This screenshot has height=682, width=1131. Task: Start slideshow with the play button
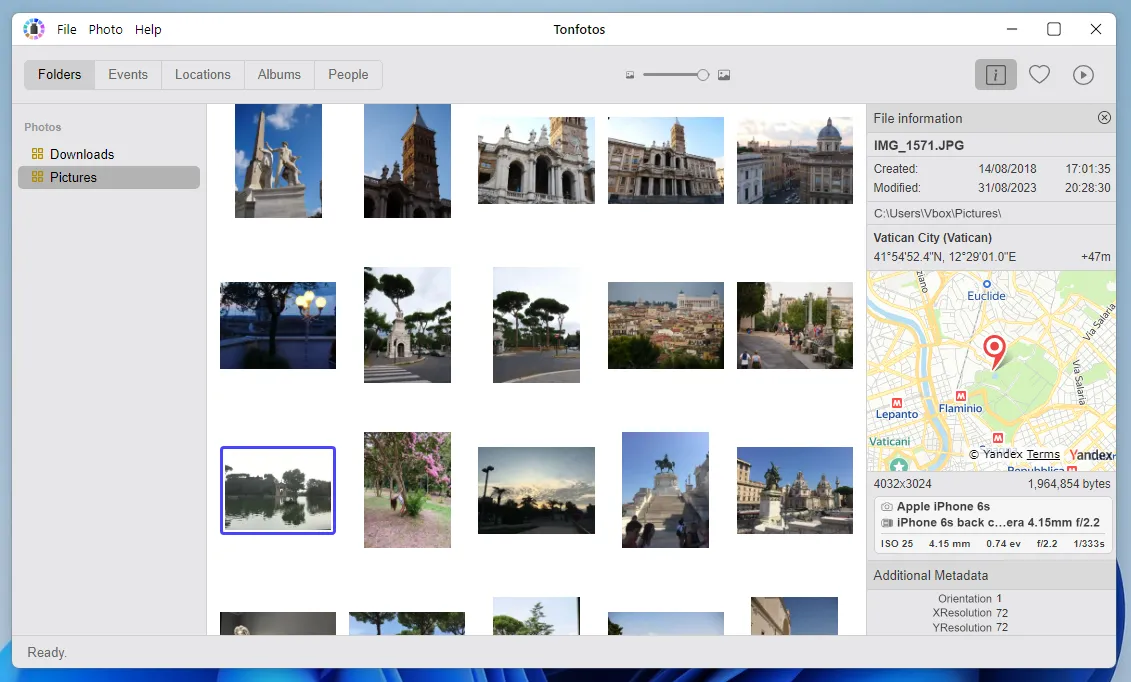(1082, 75)
